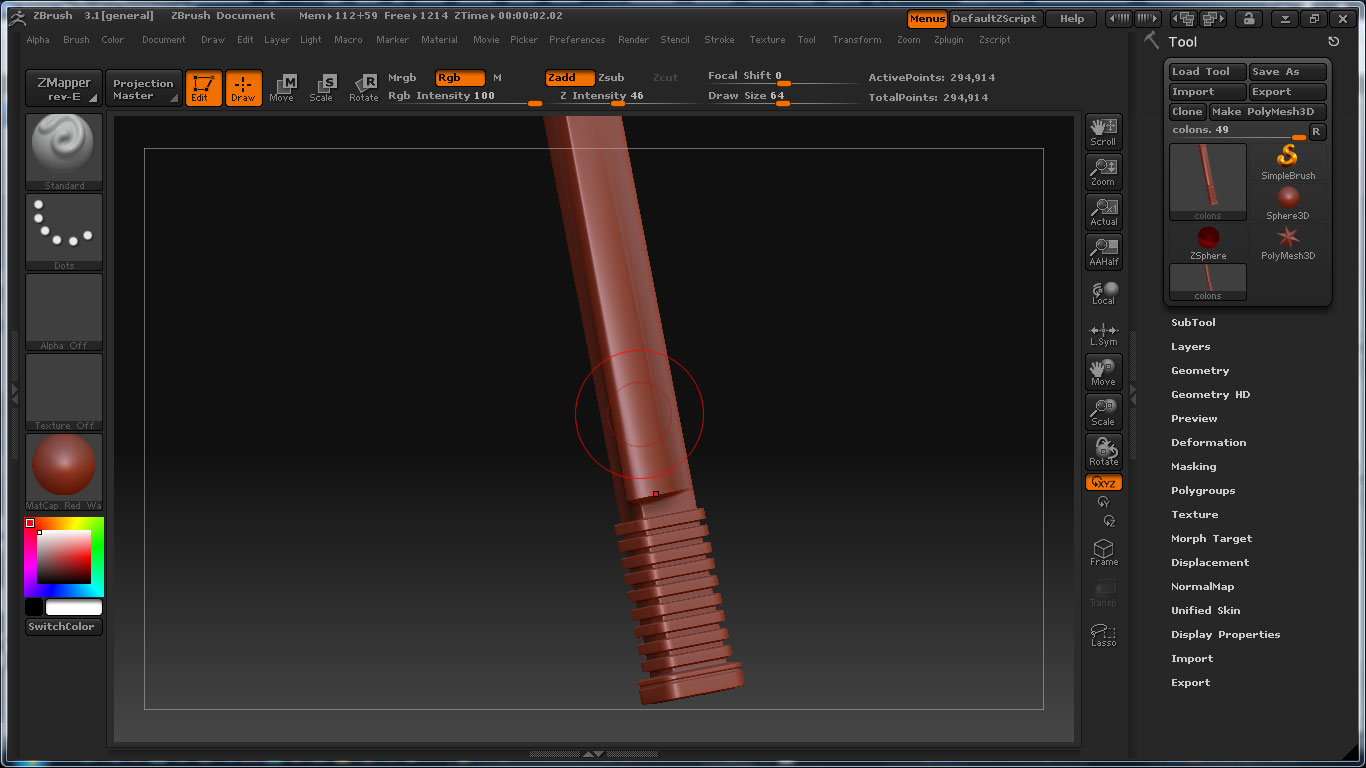
Task: Activate the Rotate mode icon in top shelf
Action: point(363,88)
